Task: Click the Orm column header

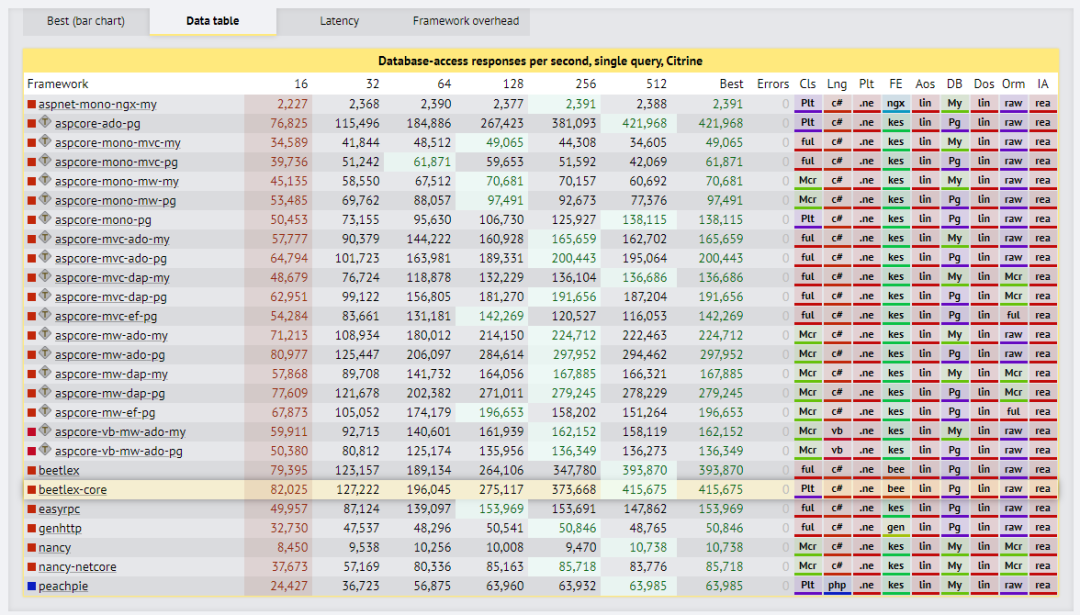Action: [x=1013, y=84]
